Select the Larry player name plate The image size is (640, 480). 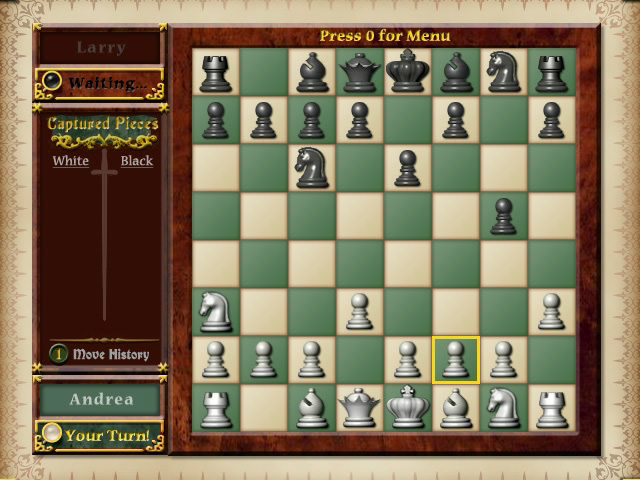pos(100,47)
